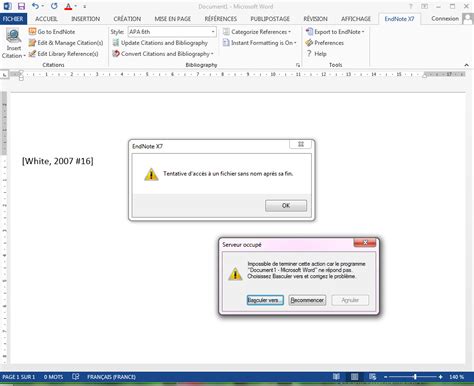Viewport: 474px width, 386px height.
Task: Zoom out with the minus button
Action: [385, 377]
